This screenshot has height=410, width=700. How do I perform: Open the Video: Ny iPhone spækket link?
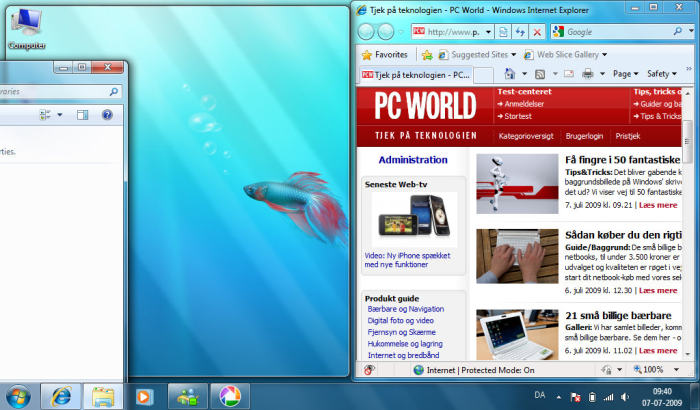(x=407, y=260)
